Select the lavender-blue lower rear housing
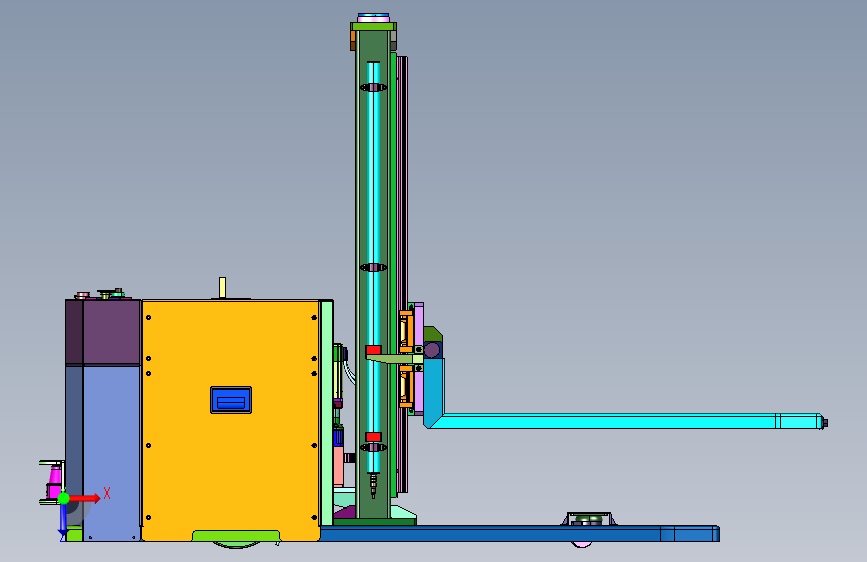This screenshot has height=562, width=867. click(x=111, y=452)
